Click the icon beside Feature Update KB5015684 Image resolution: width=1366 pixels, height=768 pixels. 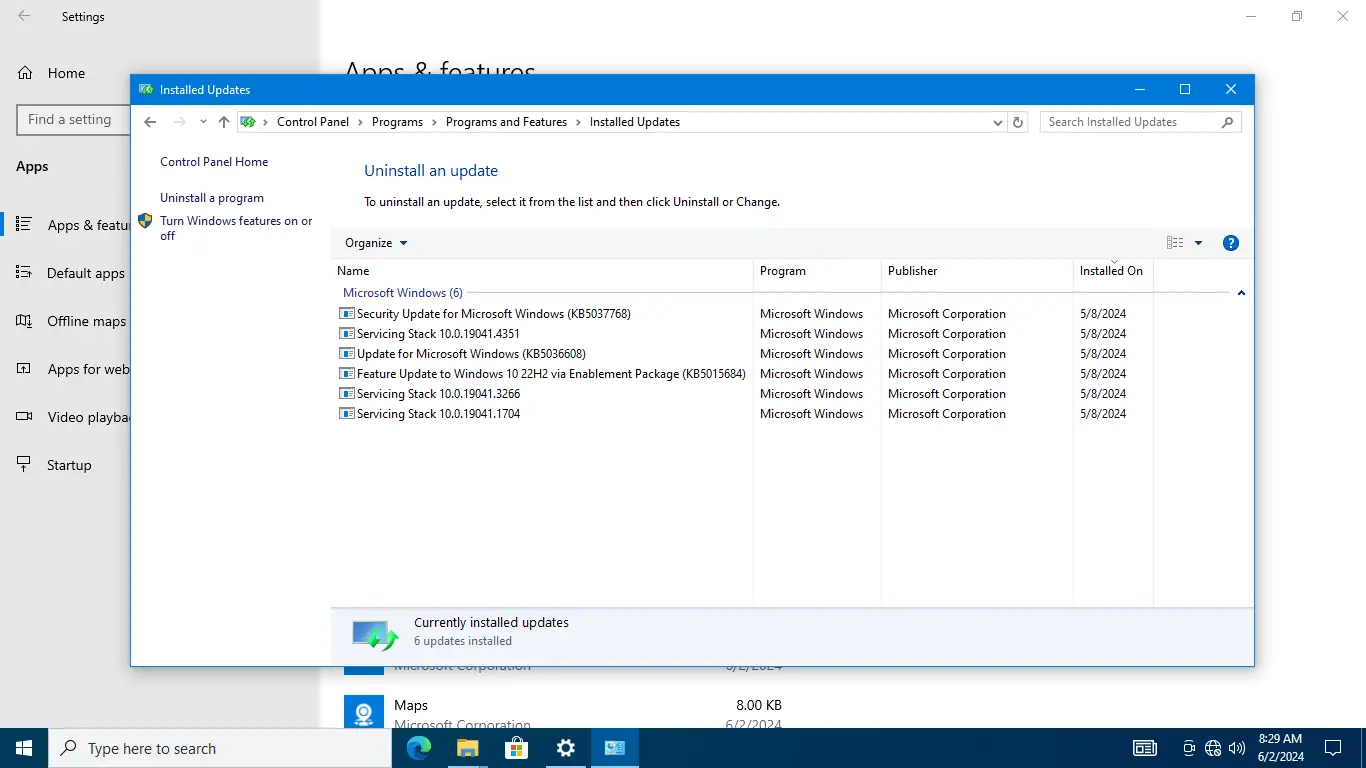click(x=347, y=374)
